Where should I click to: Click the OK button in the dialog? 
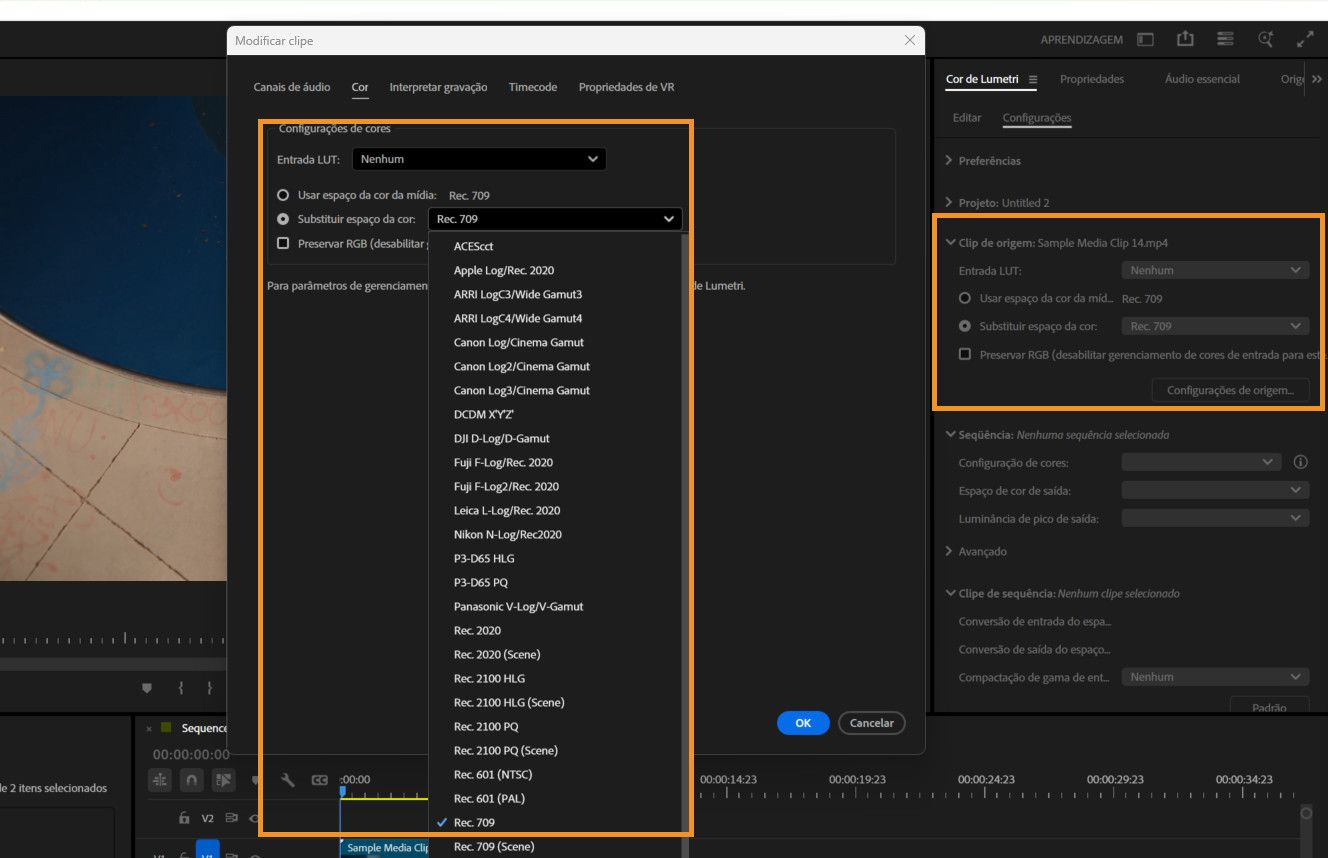click(x=802, y=722)
